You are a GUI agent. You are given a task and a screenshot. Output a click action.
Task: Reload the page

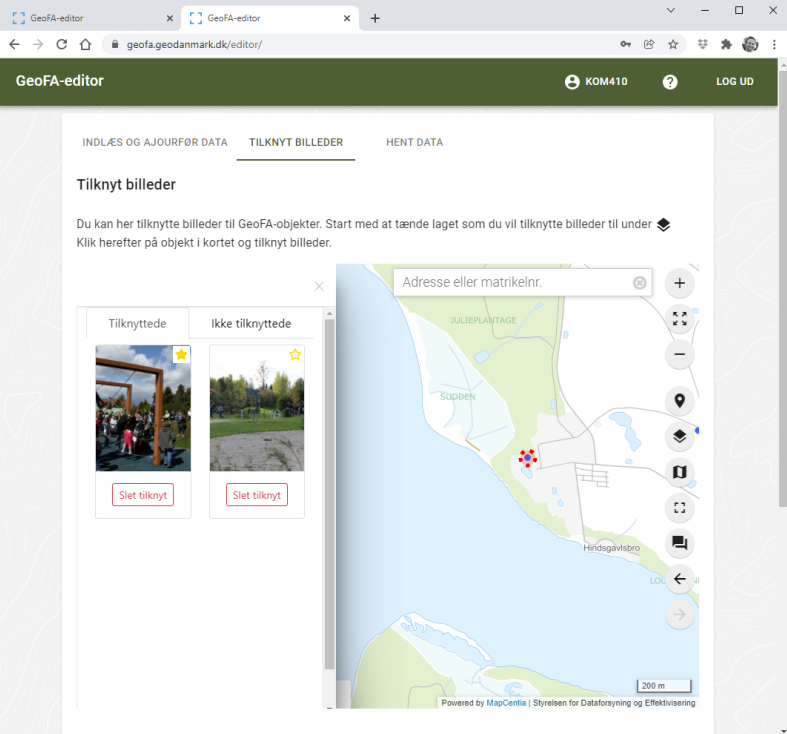(x=61, y=44)
